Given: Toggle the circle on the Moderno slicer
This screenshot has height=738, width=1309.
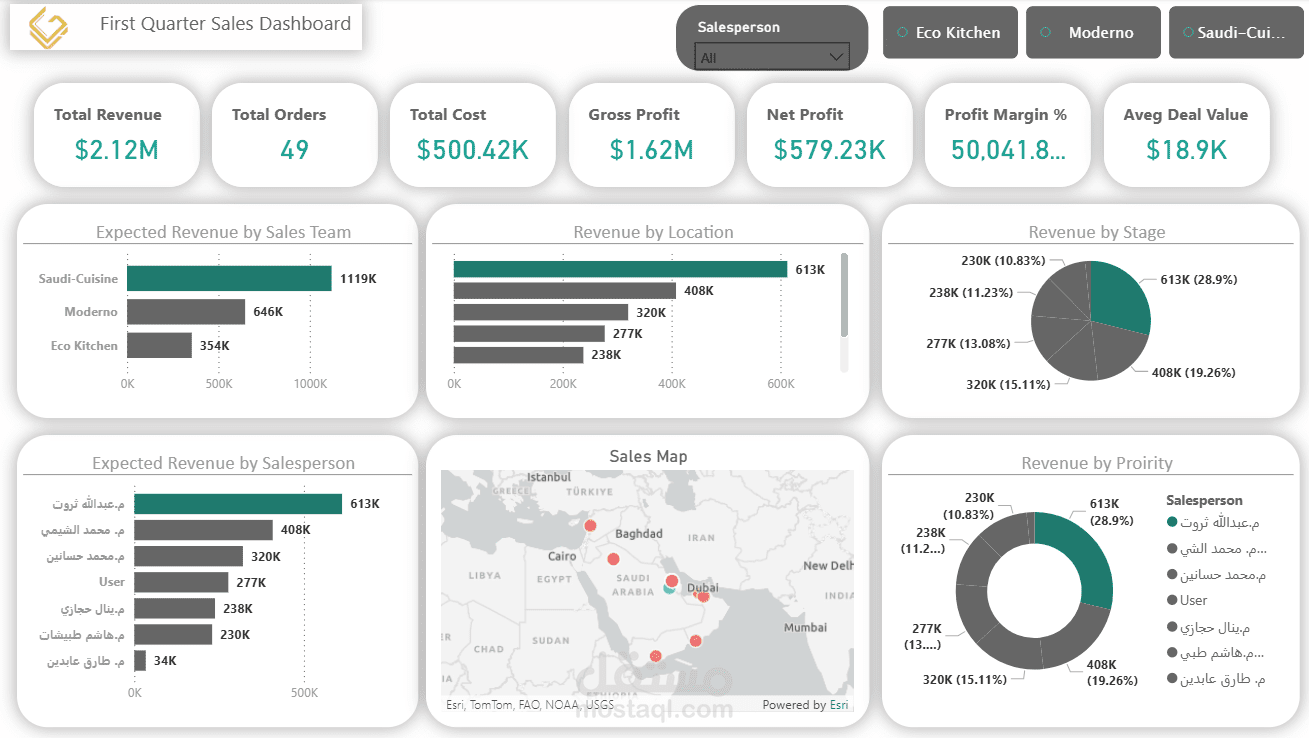Looking at the screenshot, I should [1044, 32].
